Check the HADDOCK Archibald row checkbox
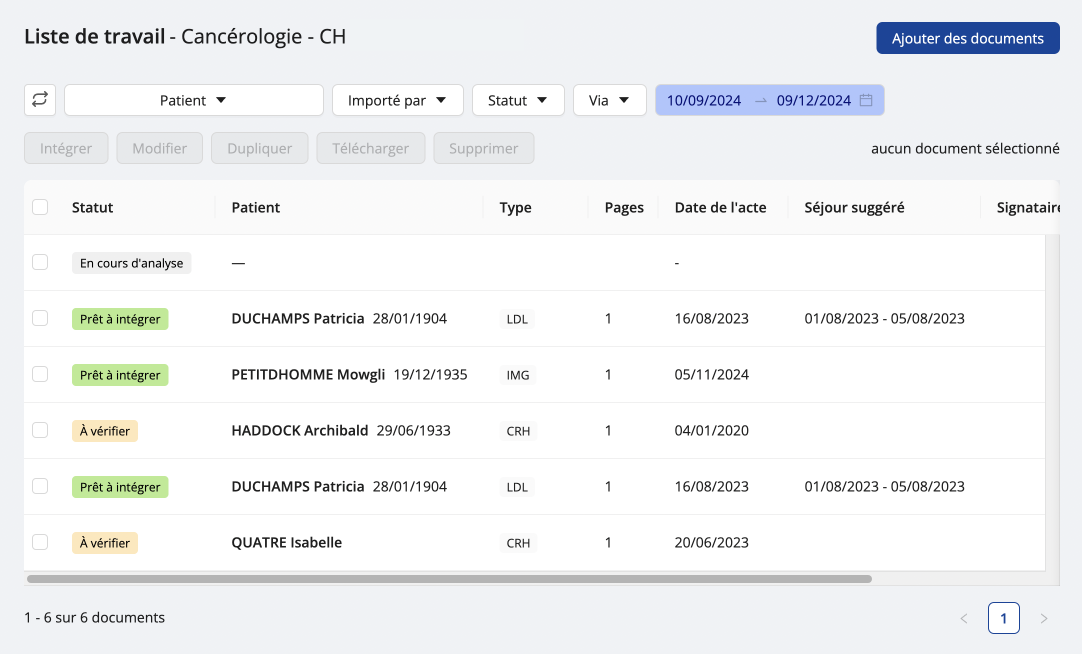Viewport: 1082px width, 654px height. click(40, 430)
